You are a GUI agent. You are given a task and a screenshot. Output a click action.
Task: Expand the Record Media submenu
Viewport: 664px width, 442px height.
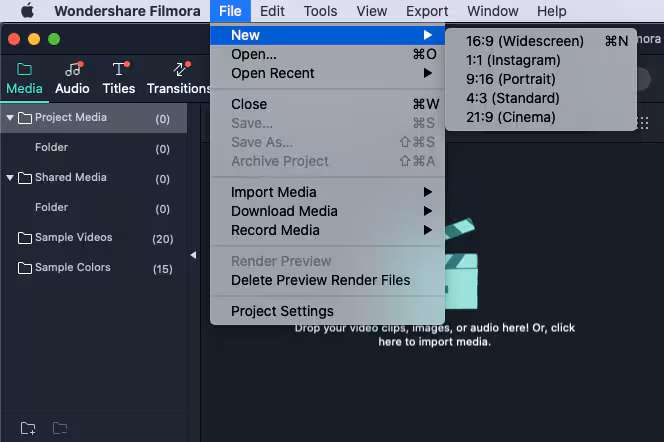click(x=327, y=230)
